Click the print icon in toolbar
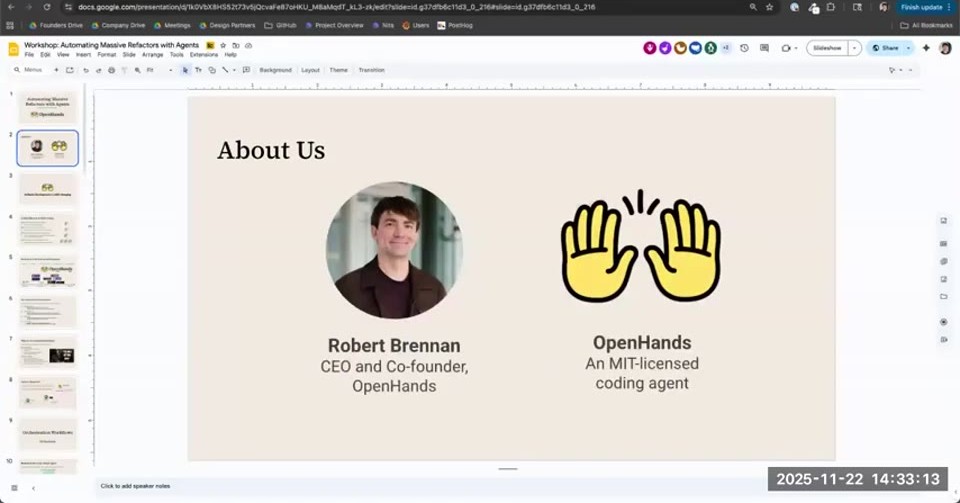 click(x=111, y=70)
